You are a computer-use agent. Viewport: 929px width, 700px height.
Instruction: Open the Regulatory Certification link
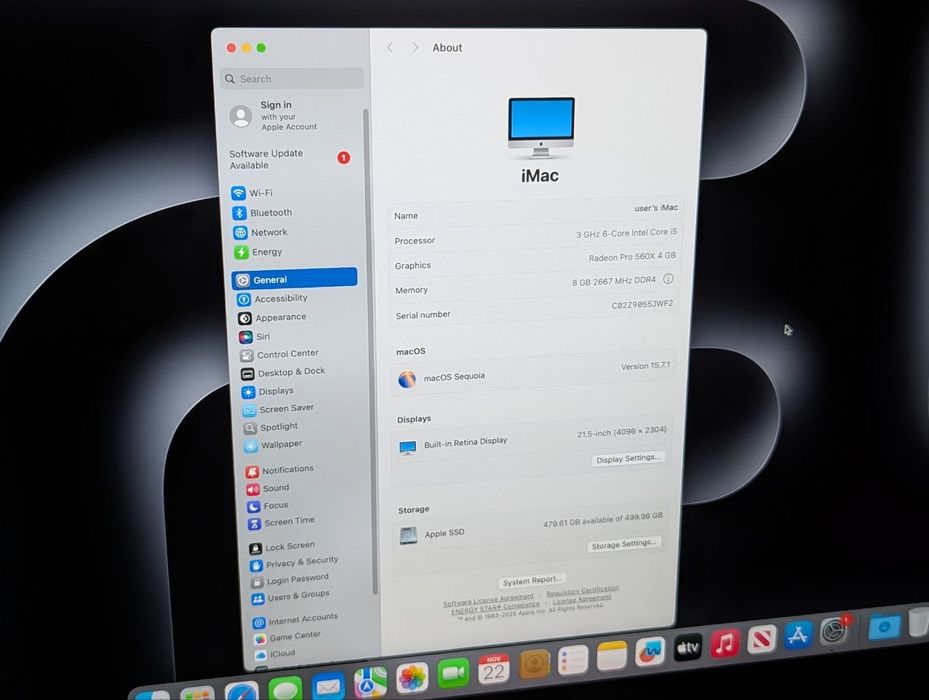(x=582, y=591)
